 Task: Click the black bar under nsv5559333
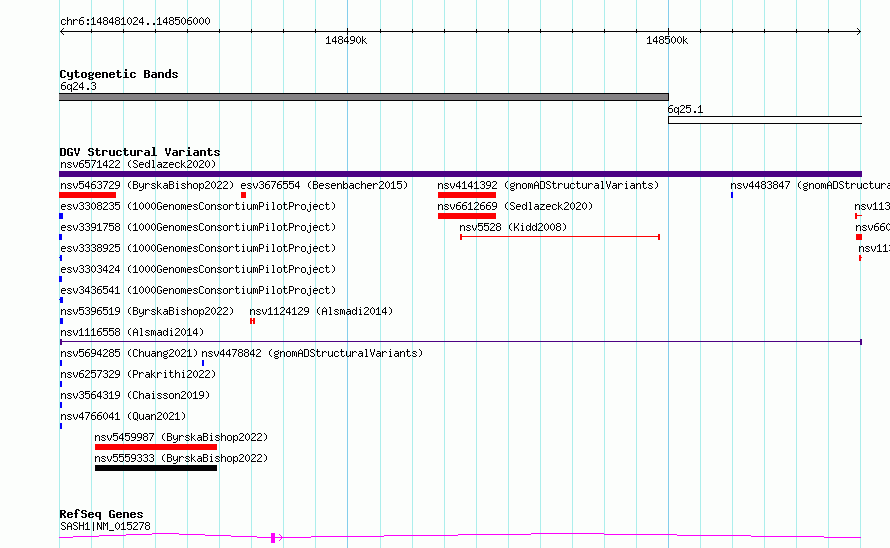pyautogui.click(x=156, y=468)
